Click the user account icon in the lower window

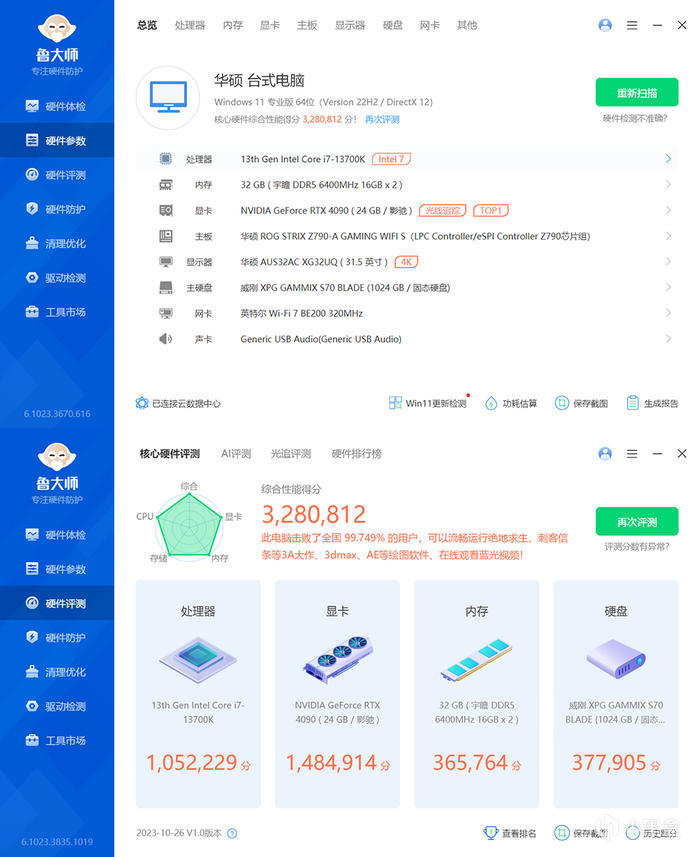coord(605,454)
